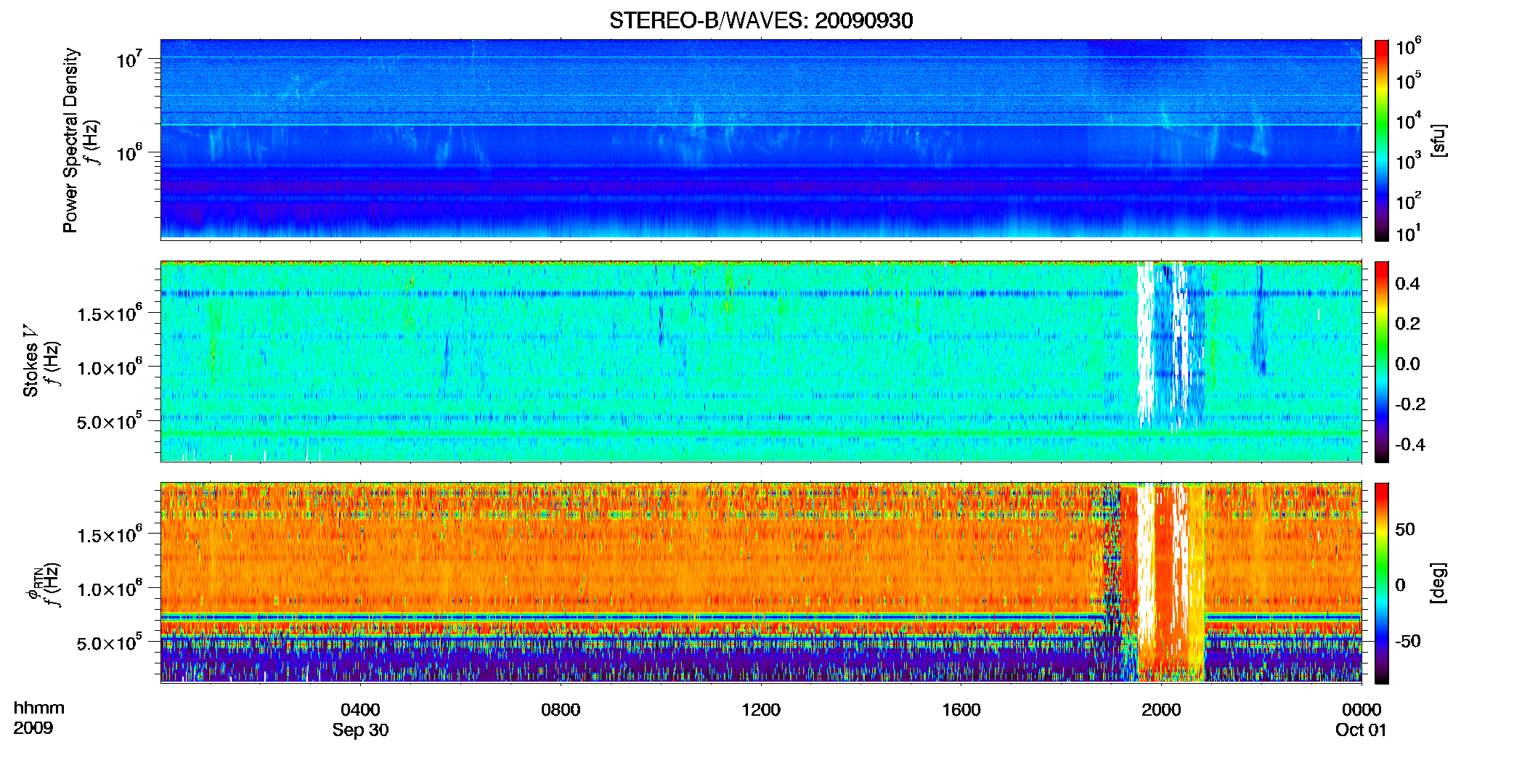Click the 1.0×10^6 tick on the φRTN panel
1522x784 pixels.
click(x=109, y=589)
